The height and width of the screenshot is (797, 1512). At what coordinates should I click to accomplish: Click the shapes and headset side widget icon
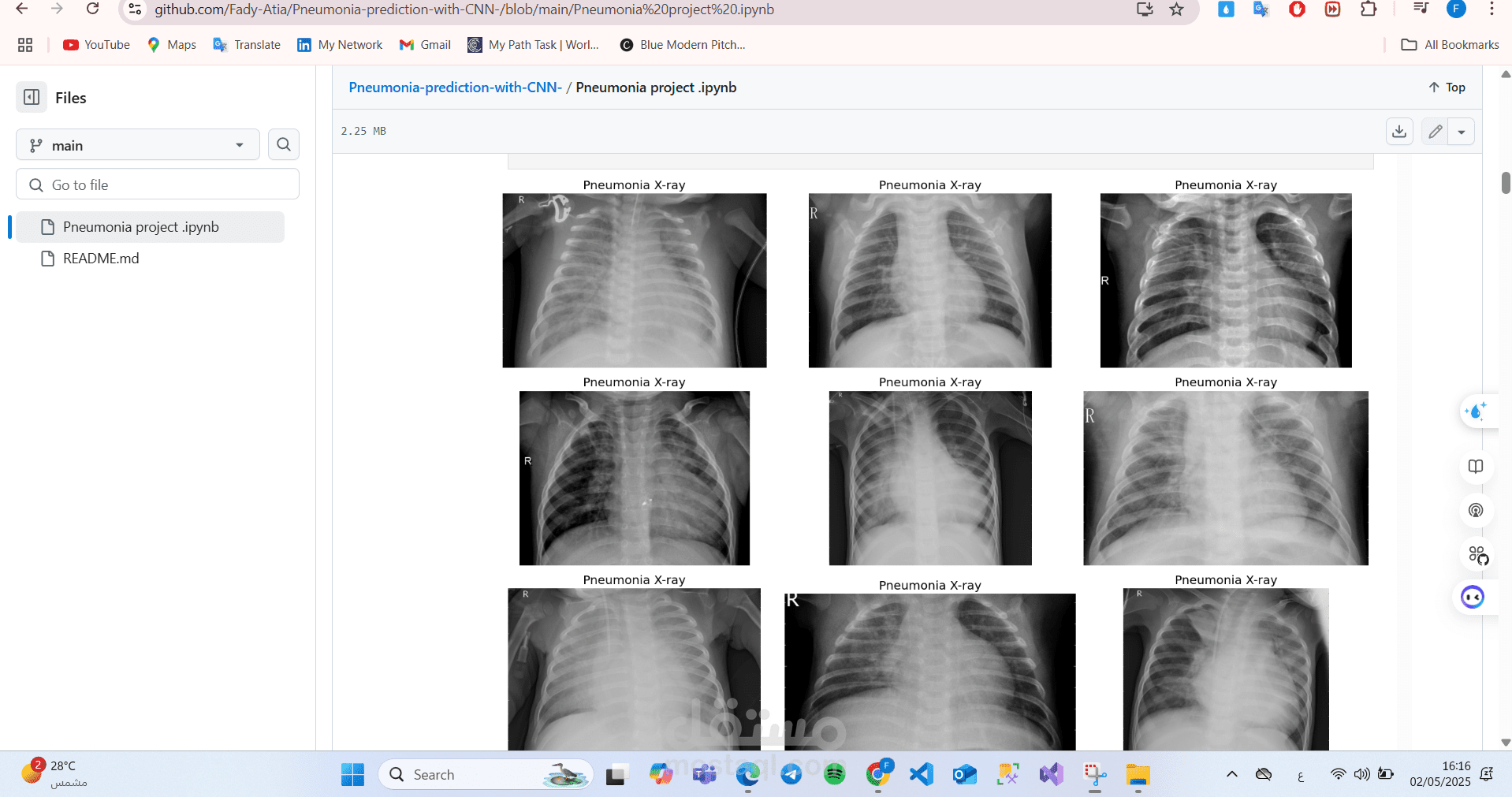pos(1478,555)
